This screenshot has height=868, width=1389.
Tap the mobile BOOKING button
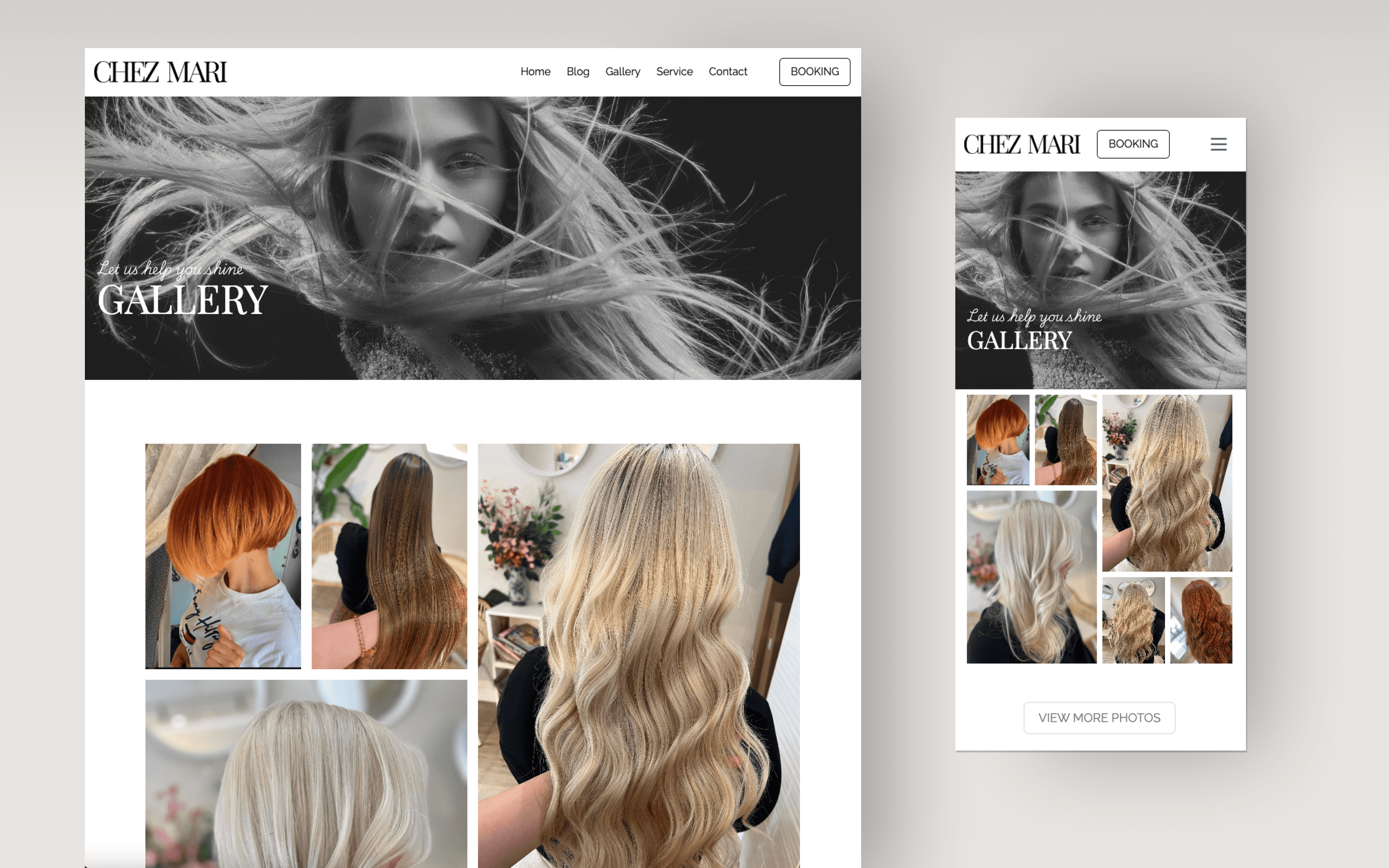[1132, 144]
